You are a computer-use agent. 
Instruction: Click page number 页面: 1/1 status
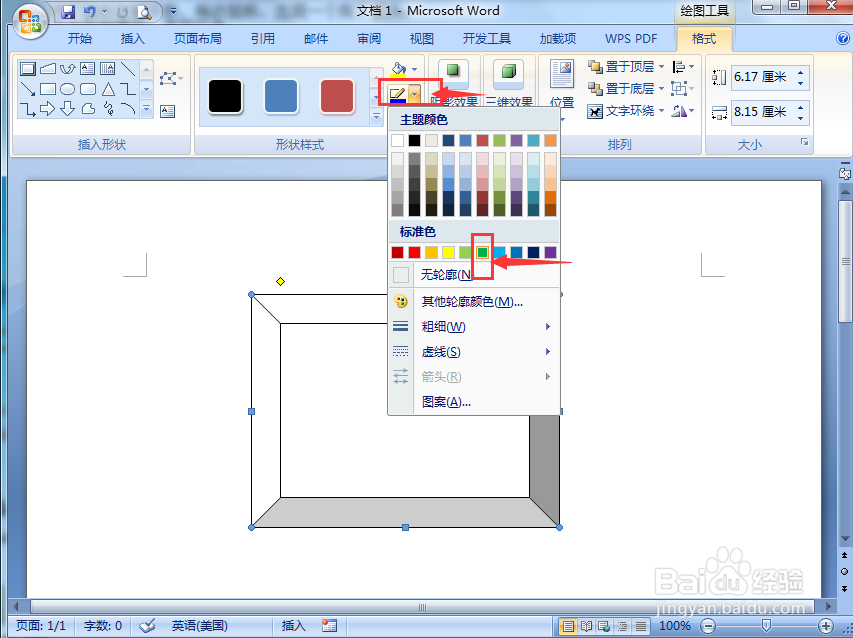41,625
